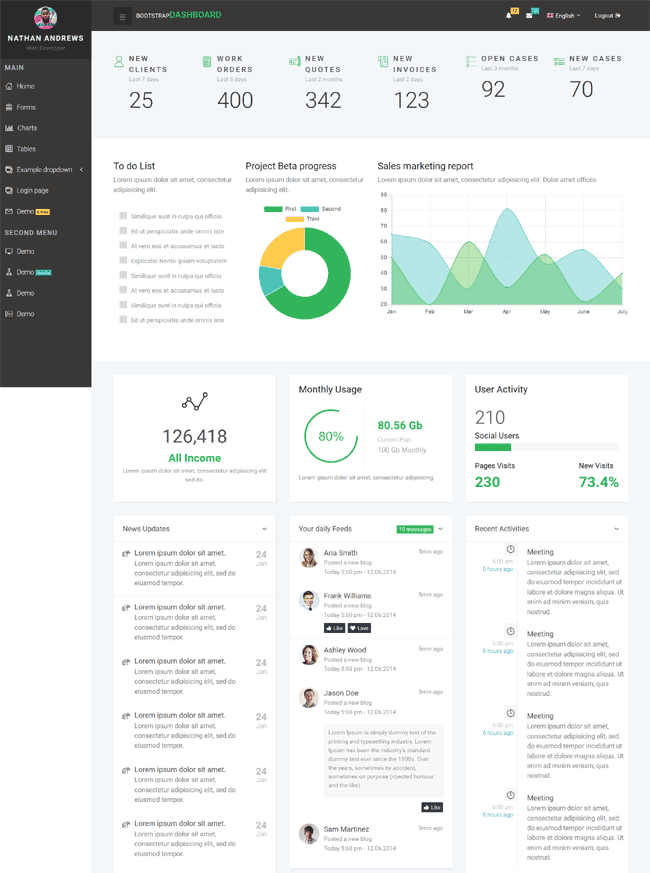Check first 'Similique sunt in culpa' todo
The image size is (650, 873).
click(x=123, y=215)
